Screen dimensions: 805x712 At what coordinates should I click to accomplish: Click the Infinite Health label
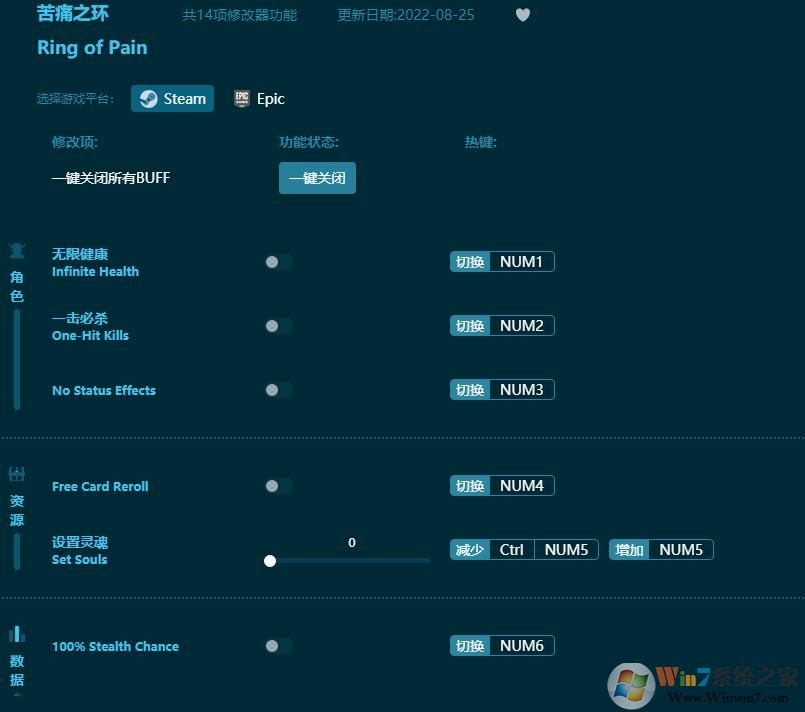tap(95, 272)
